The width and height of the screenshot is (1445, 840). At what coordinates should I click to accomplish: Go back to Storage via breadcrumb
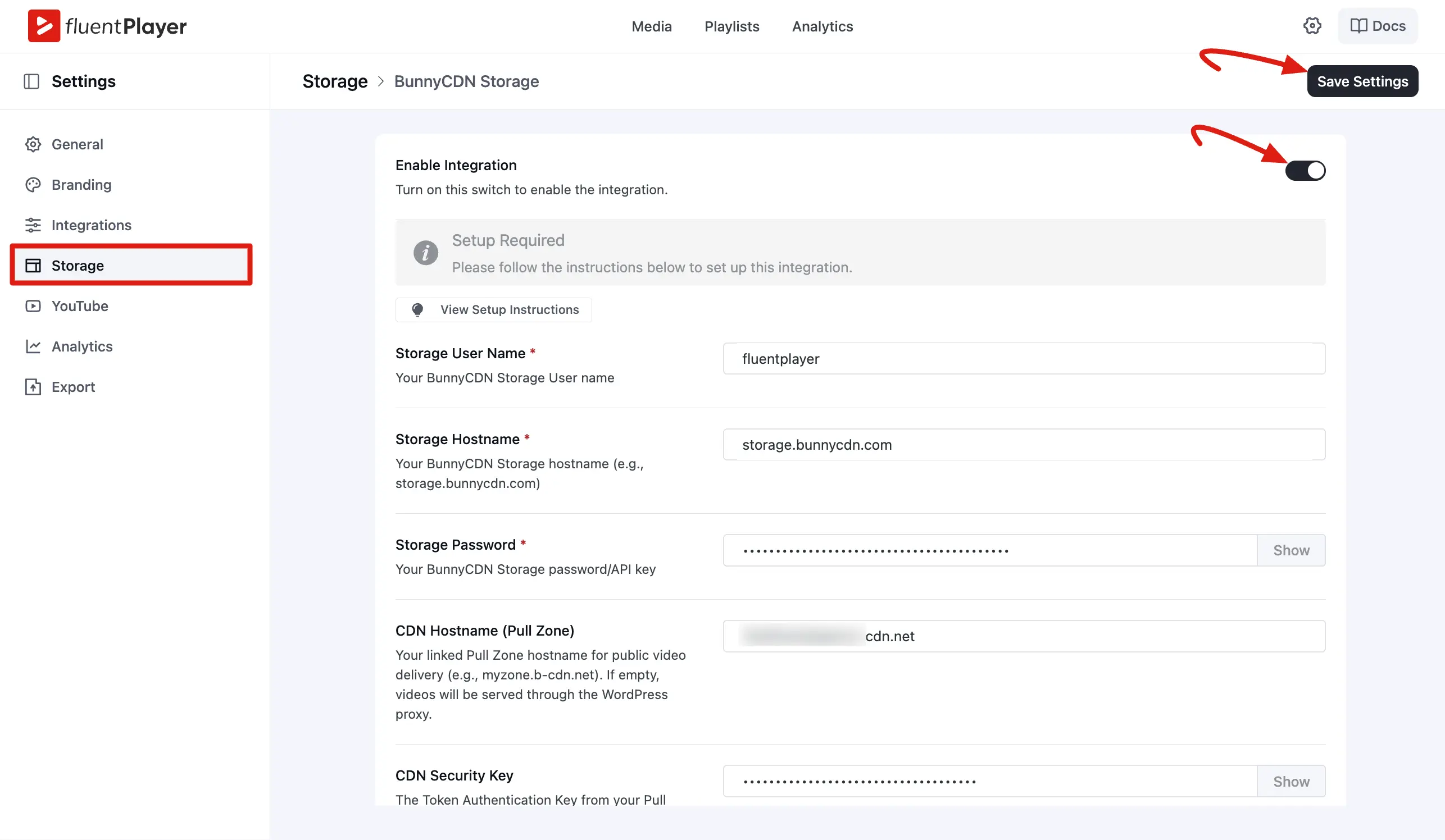(335, 81)
